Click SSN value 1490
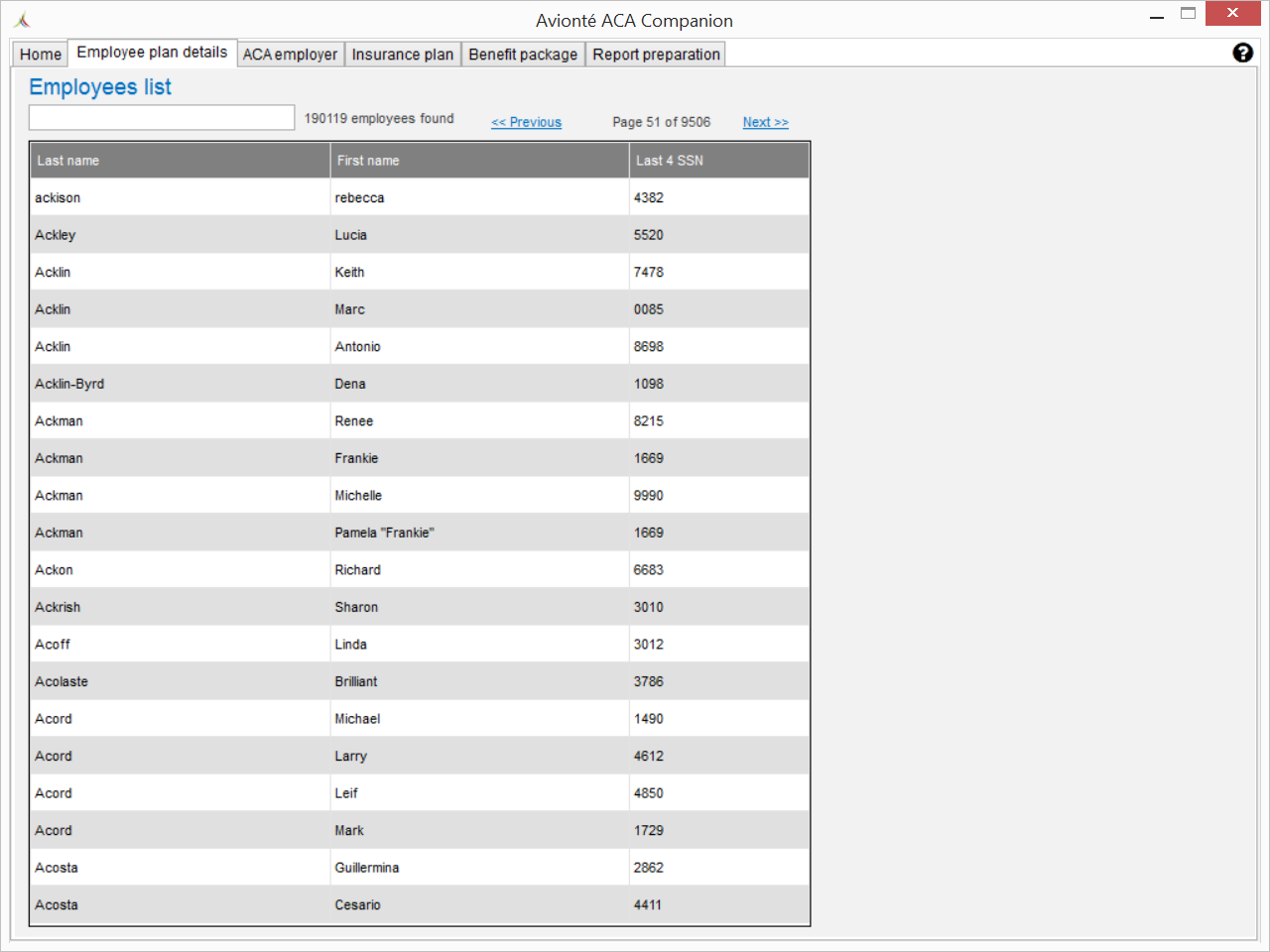The height and width of the screenshot is (952, 1270). pos(649,719)
